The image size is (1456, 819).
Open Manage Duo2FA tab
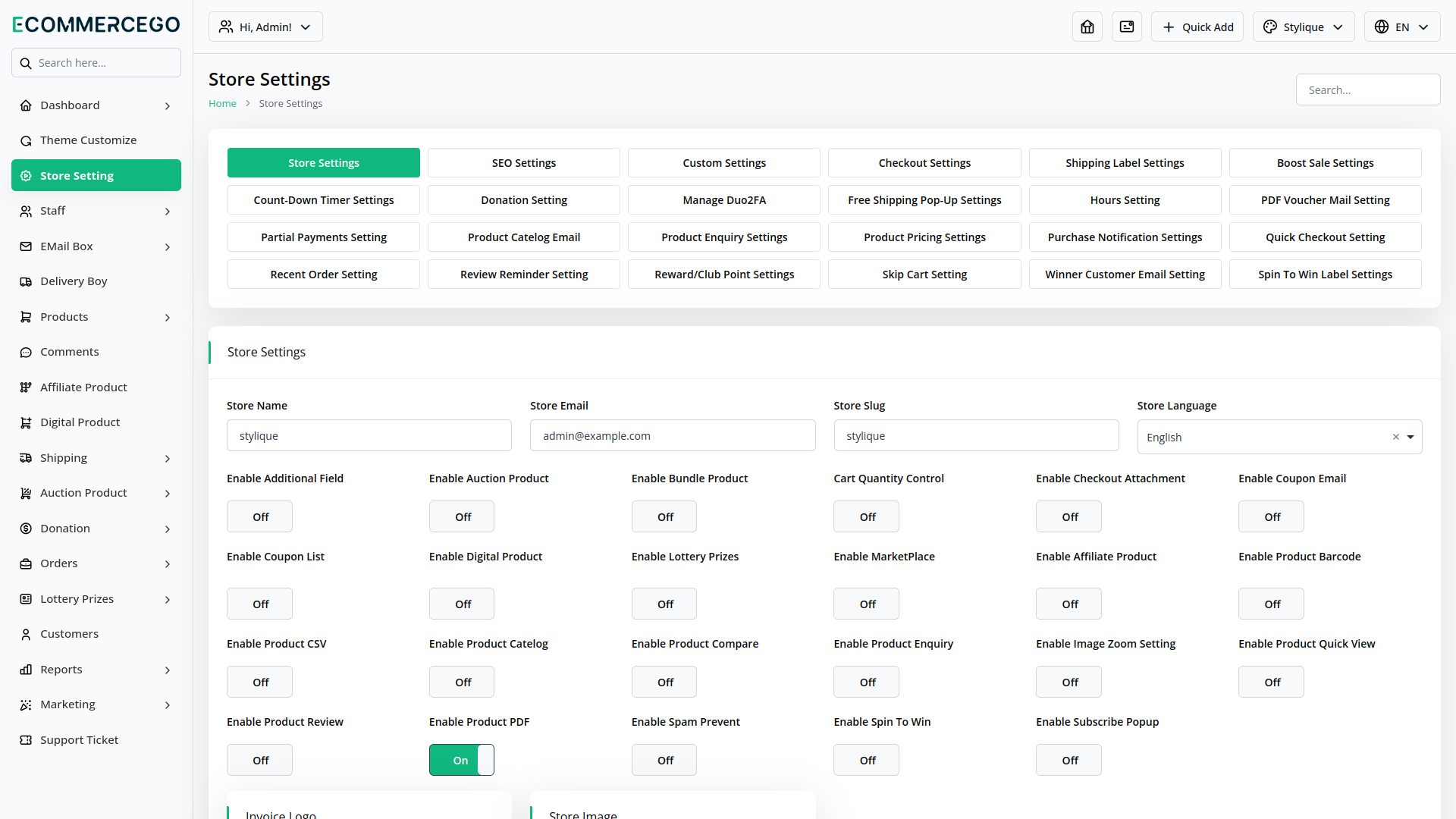724,199
